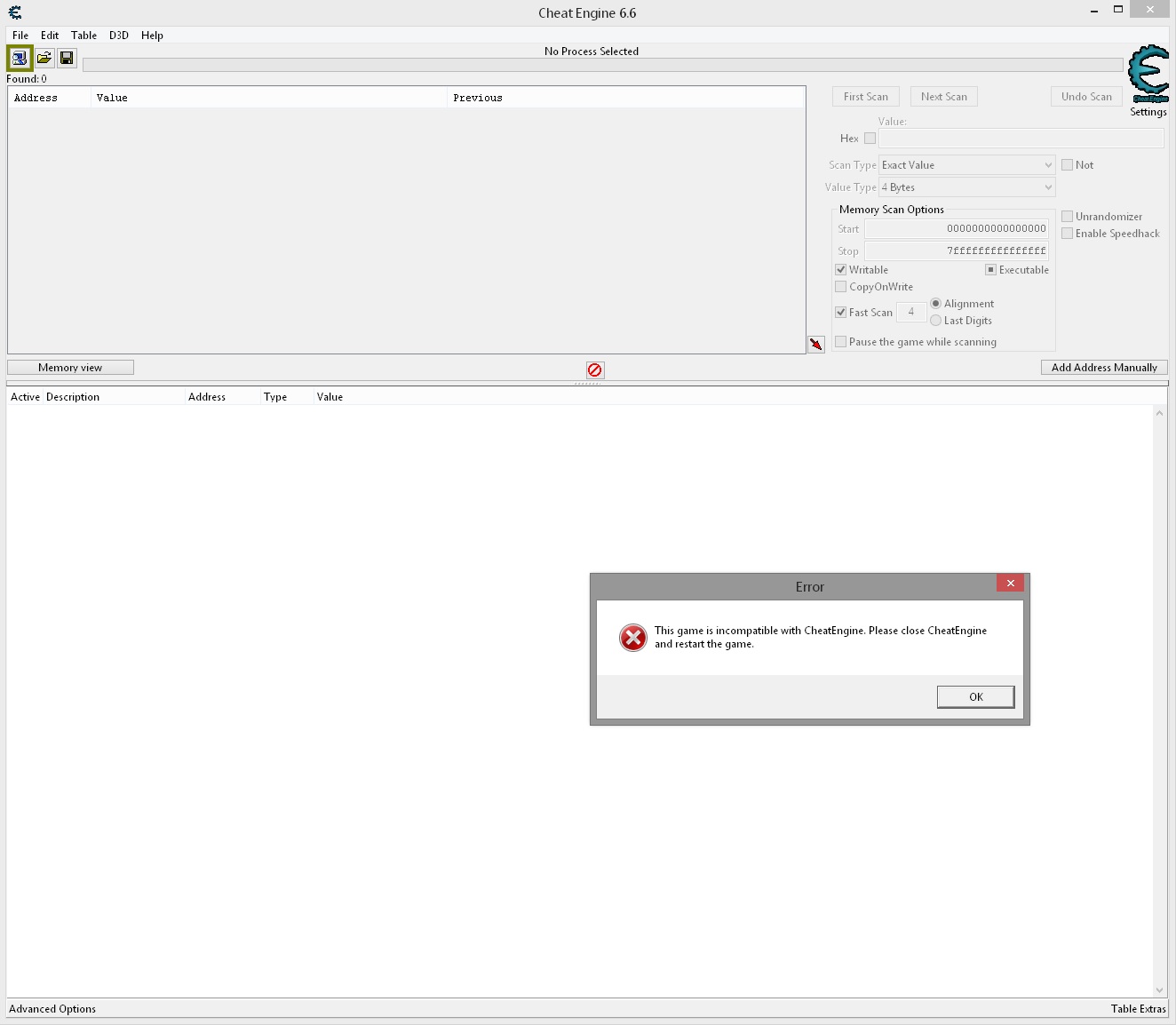
Task: Open Settings via the Cheat Engine logo
Action: click(x=1148, y=73)
